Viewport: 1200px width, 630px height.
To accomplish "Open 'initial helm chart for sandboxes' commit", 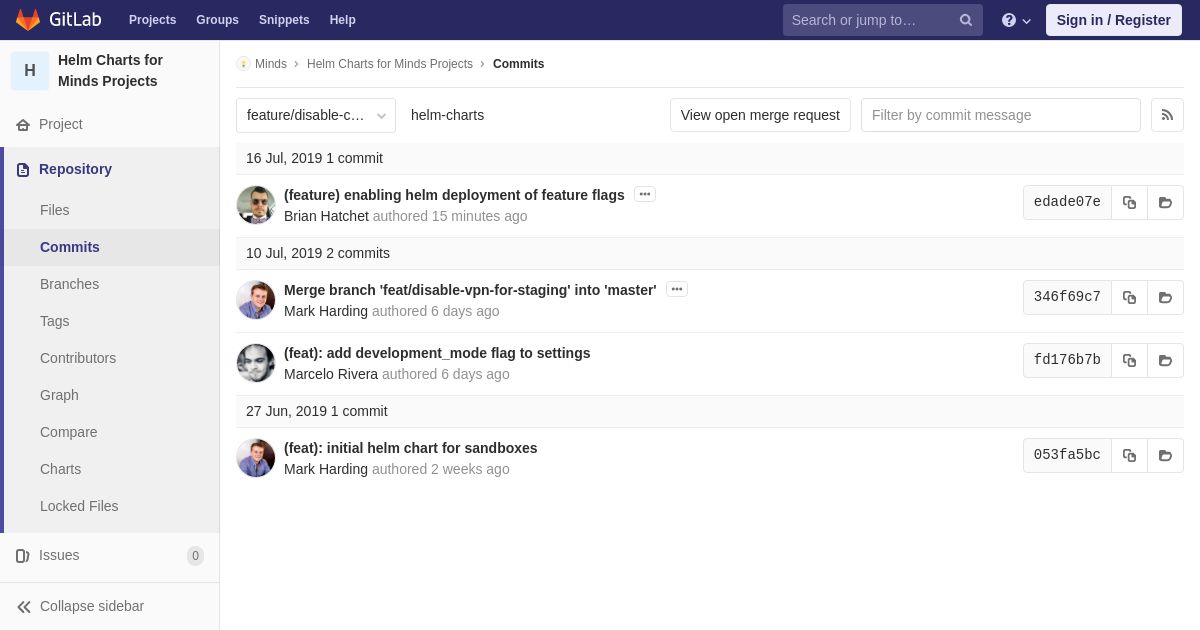I will [x=411, y=448].
